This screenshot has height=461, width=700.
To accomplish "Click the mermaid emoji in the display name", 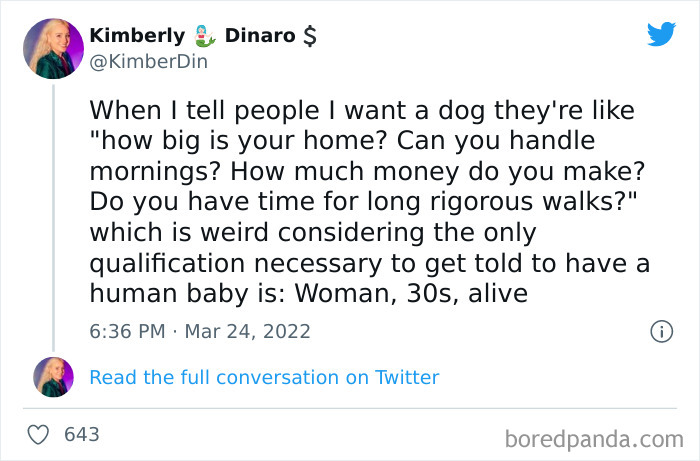I will point(205,36).
